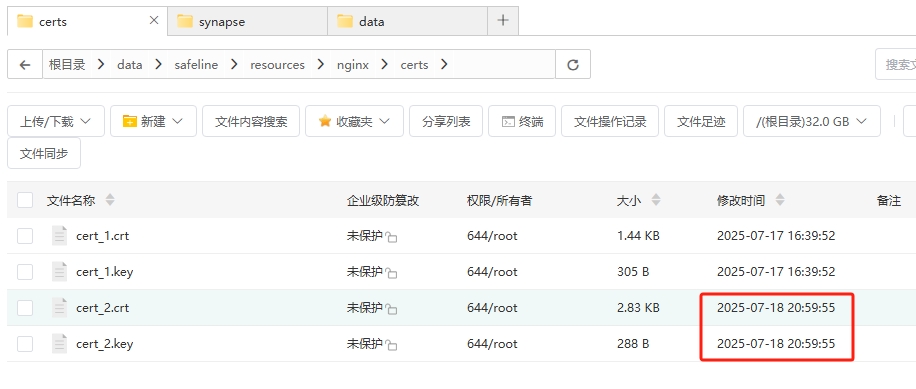Close the certs tab

pyautogui.click(x=154, y=21)
